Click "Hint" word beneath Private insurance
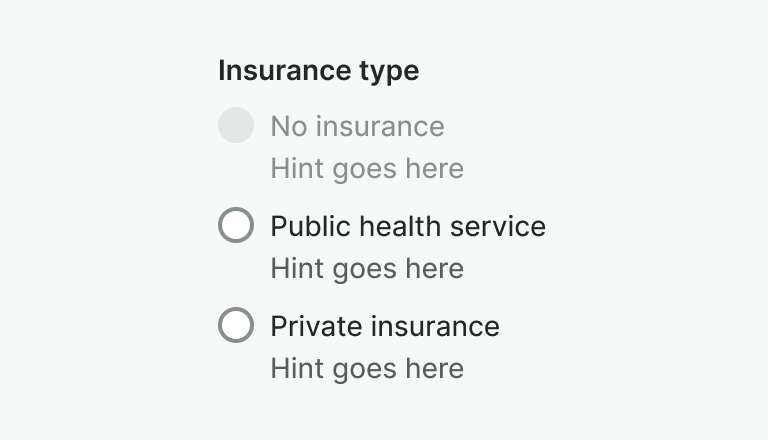 point(295,368)
